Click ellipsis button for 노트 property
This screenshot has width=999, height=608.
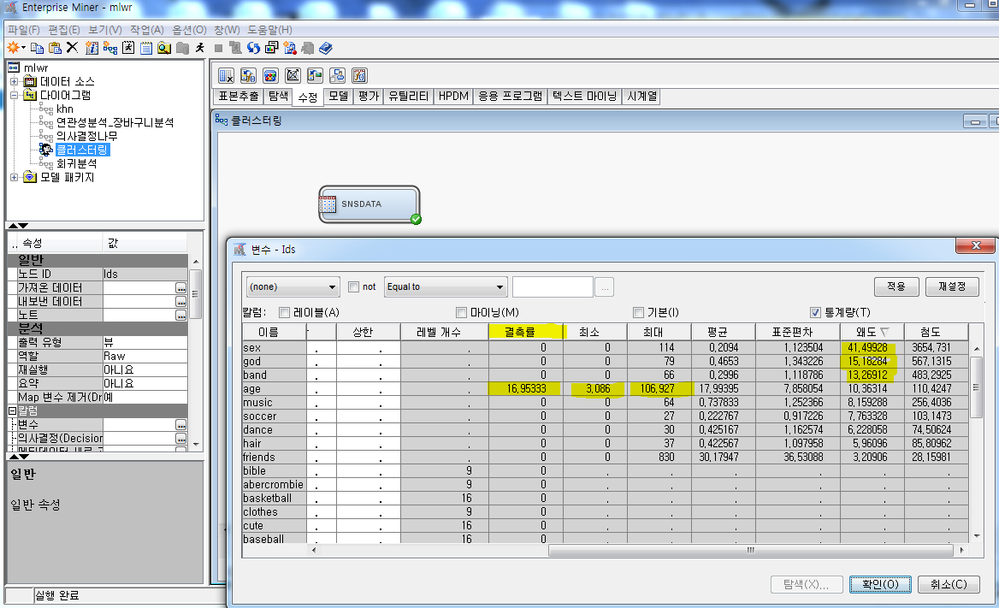181,315
